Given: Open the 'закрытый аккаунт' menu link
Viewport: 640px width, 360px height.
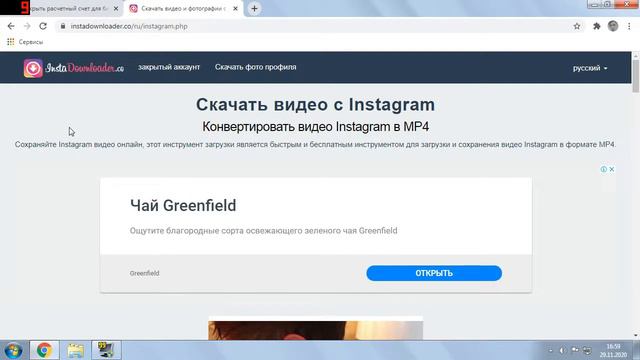Looking at the screenshot, I should coord(169,67).
